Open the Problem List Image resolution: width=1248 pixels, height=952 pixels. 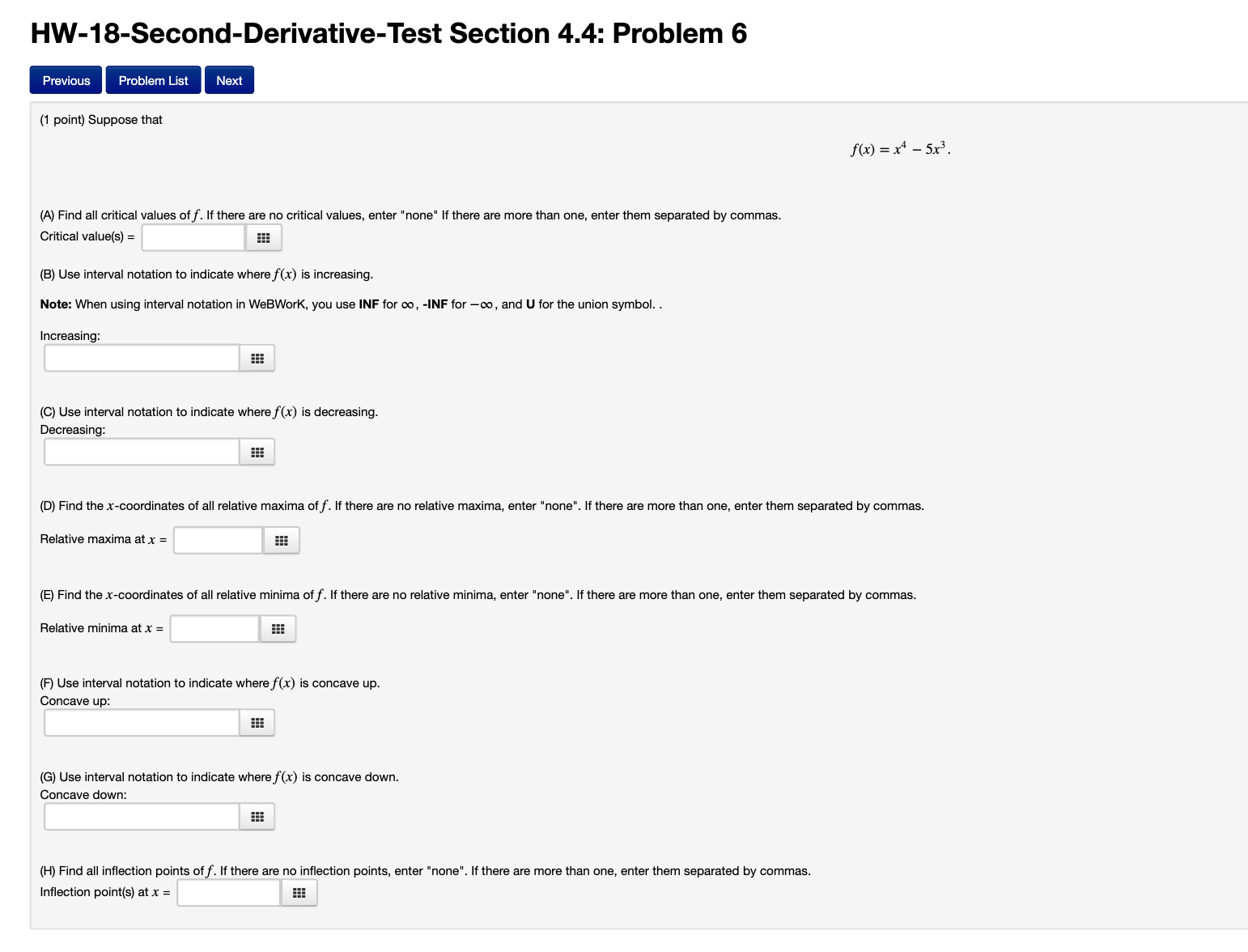pos(153,80)
